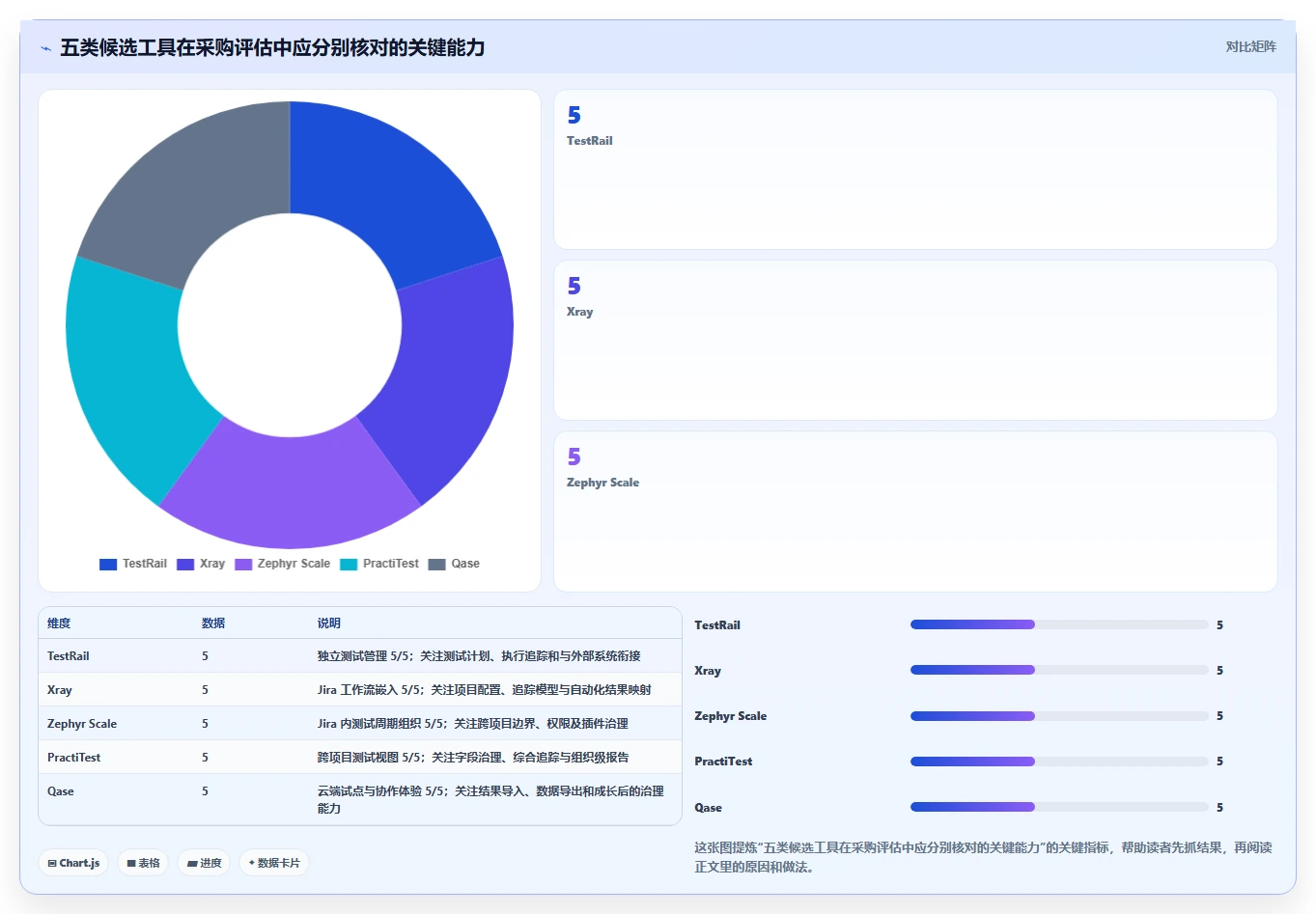
Task: Click the 进度 tag chip
Action: tap(204, 863)
